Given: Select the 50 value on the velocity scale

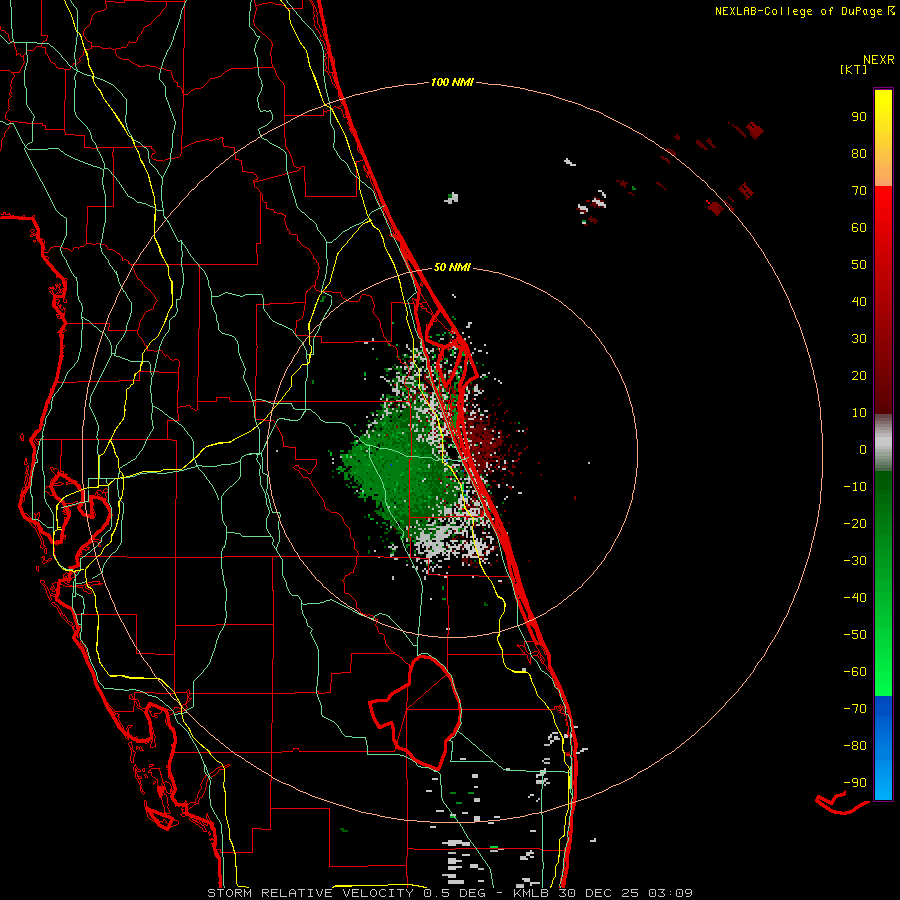Looking at the screenshot, I should pyautogui.click(x=859, y=265).
